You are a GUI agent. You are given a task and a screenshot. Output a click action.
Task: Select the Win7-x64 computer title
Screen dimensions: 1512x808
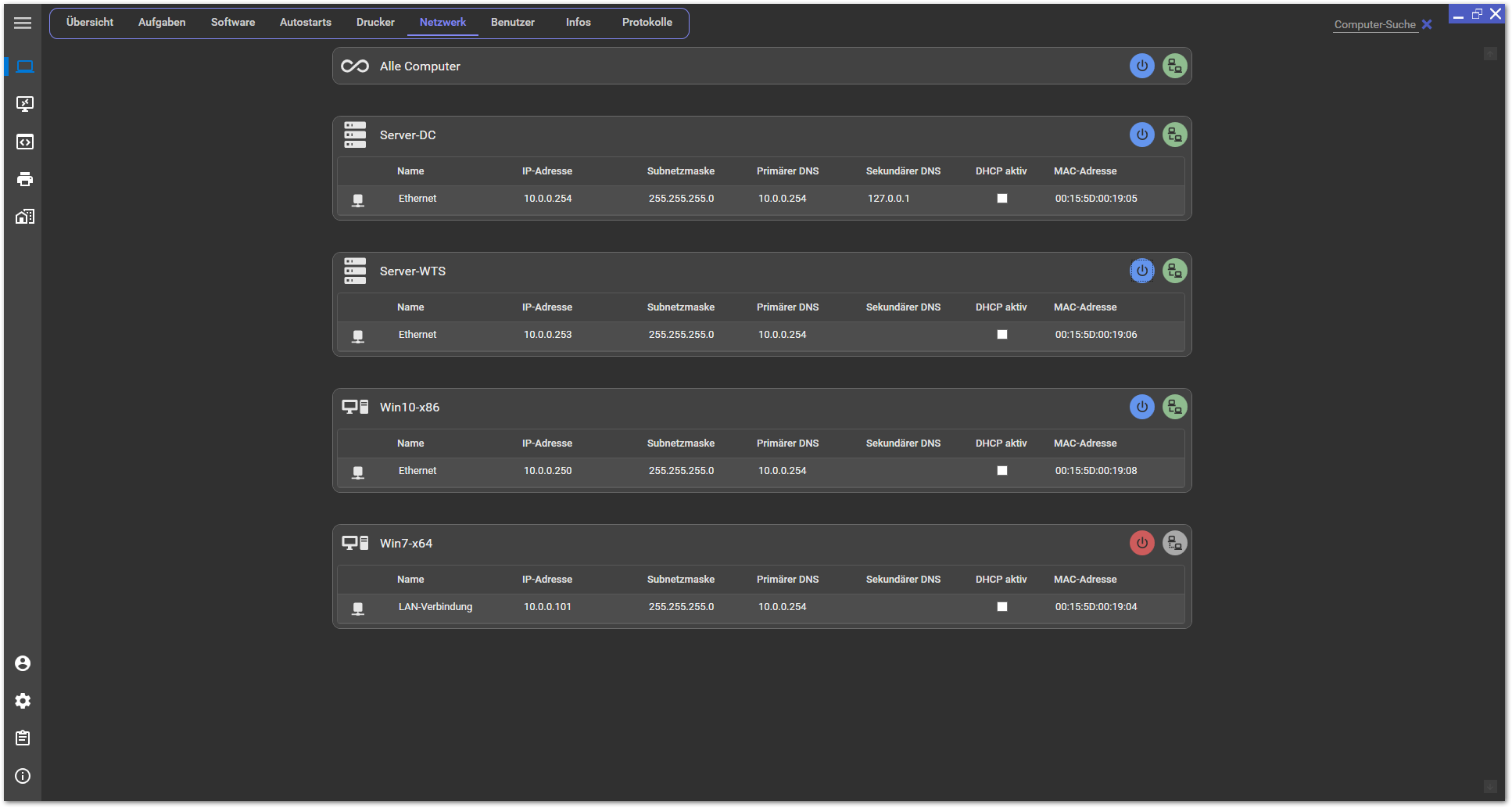click(x=406, y=544)
